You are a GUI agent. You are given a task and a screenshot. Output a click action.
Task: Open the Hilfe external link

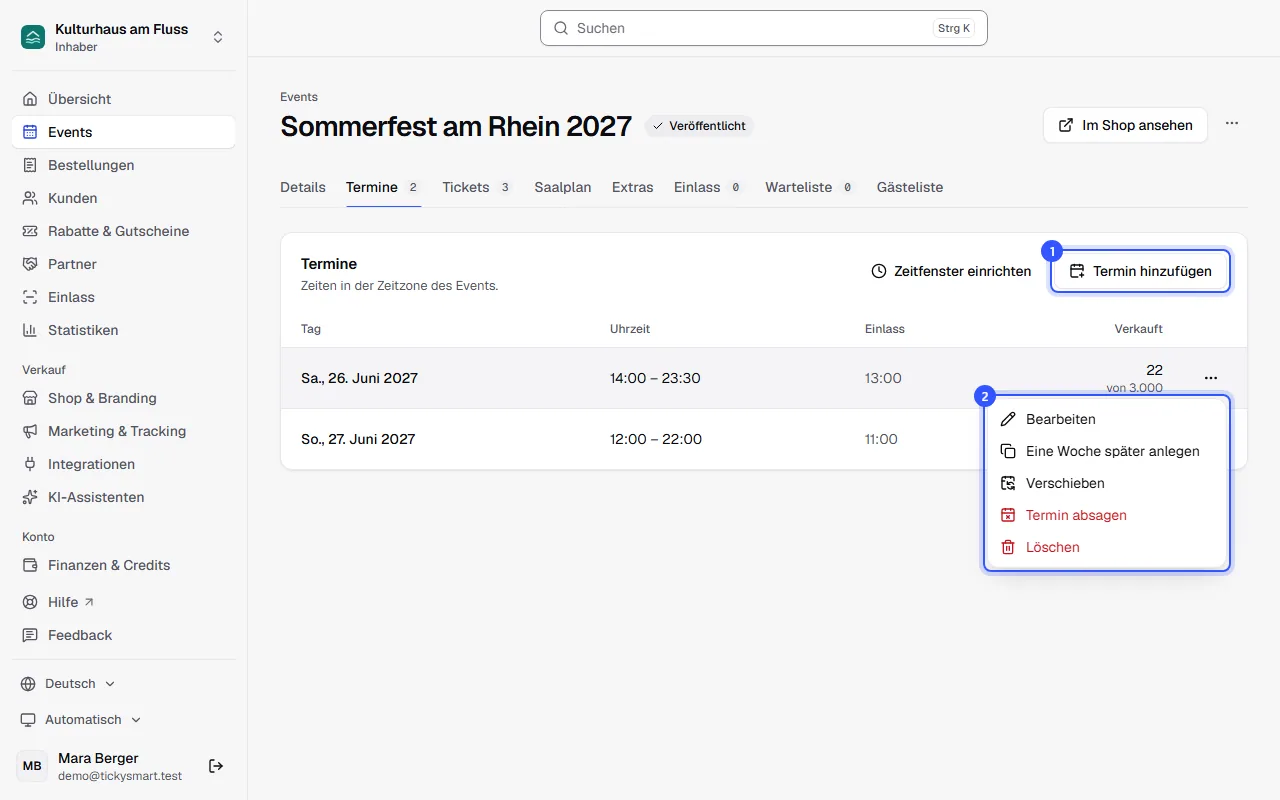point(123,602)
